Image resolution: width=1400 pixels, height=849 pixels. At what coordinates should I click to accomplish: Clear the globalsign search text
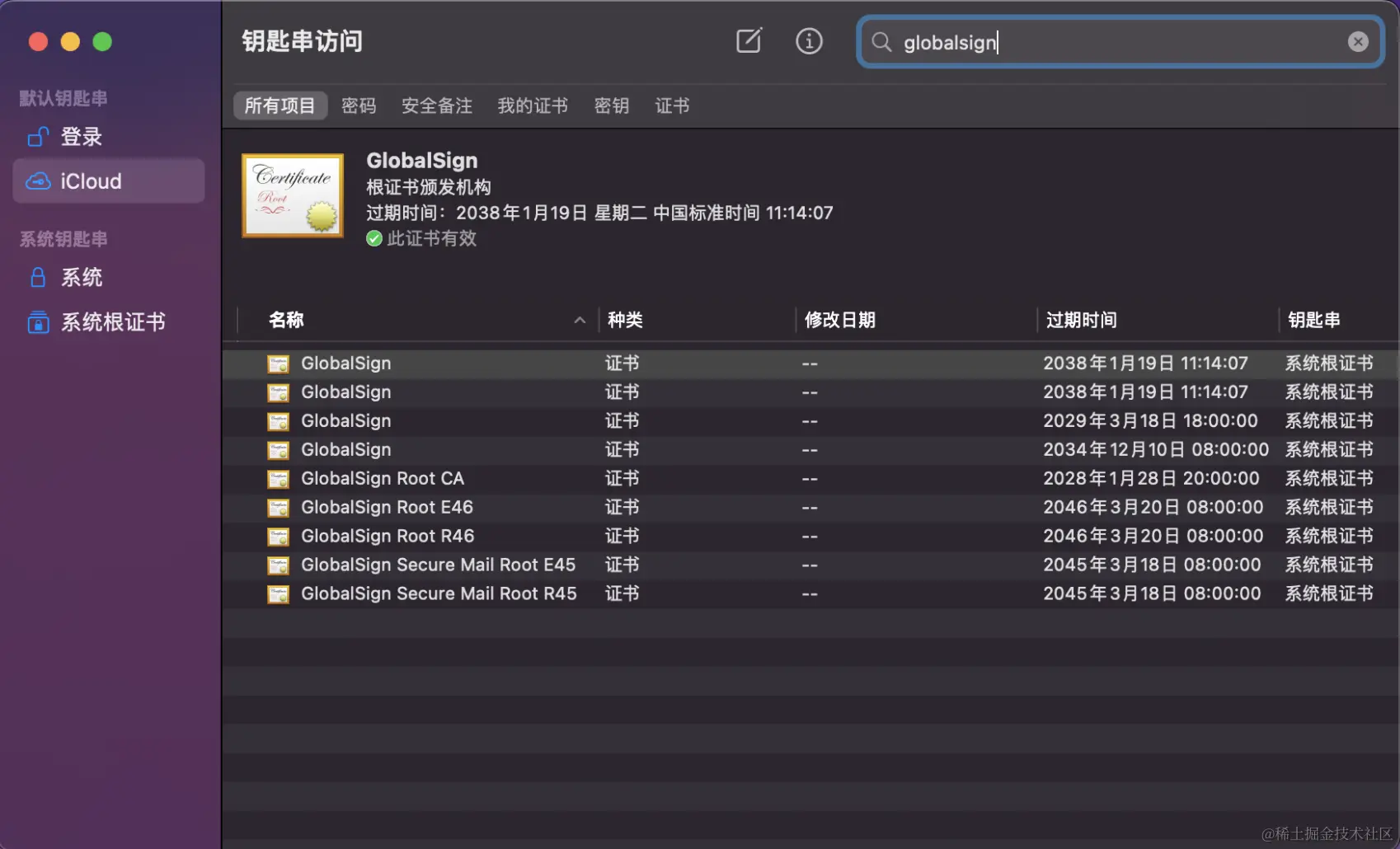1358,42
